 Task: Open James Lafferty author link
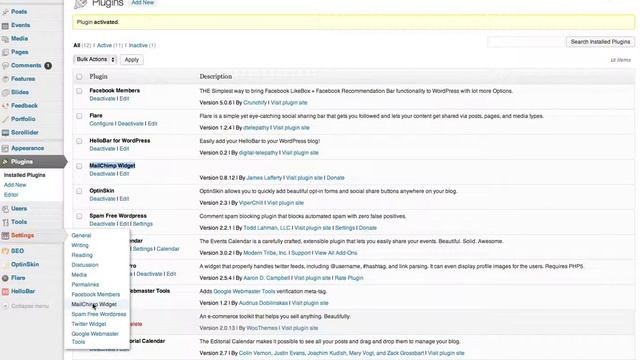point(264,178)
